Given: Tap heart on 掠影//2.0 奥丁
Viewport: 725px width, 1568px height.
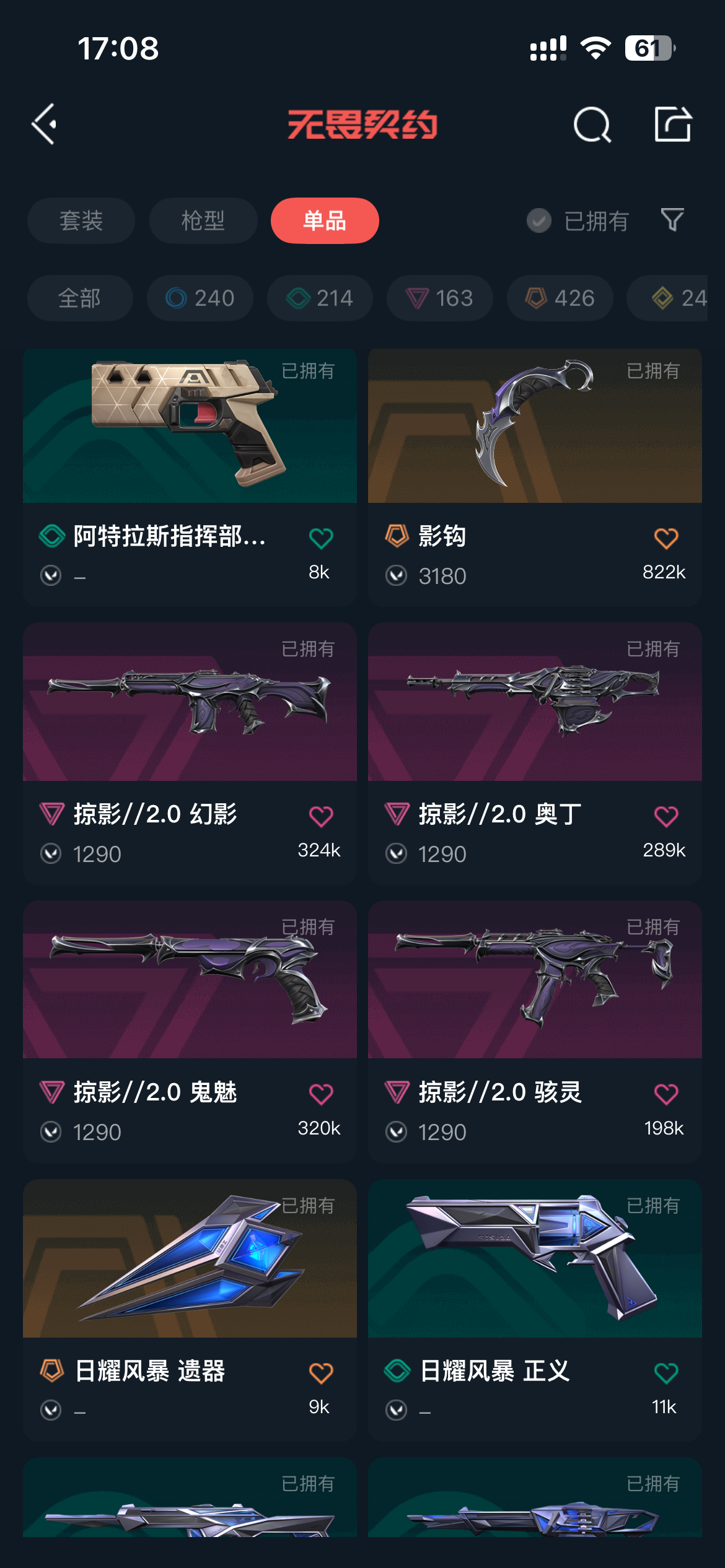Looking at the screenshot, I should point(666,816).
